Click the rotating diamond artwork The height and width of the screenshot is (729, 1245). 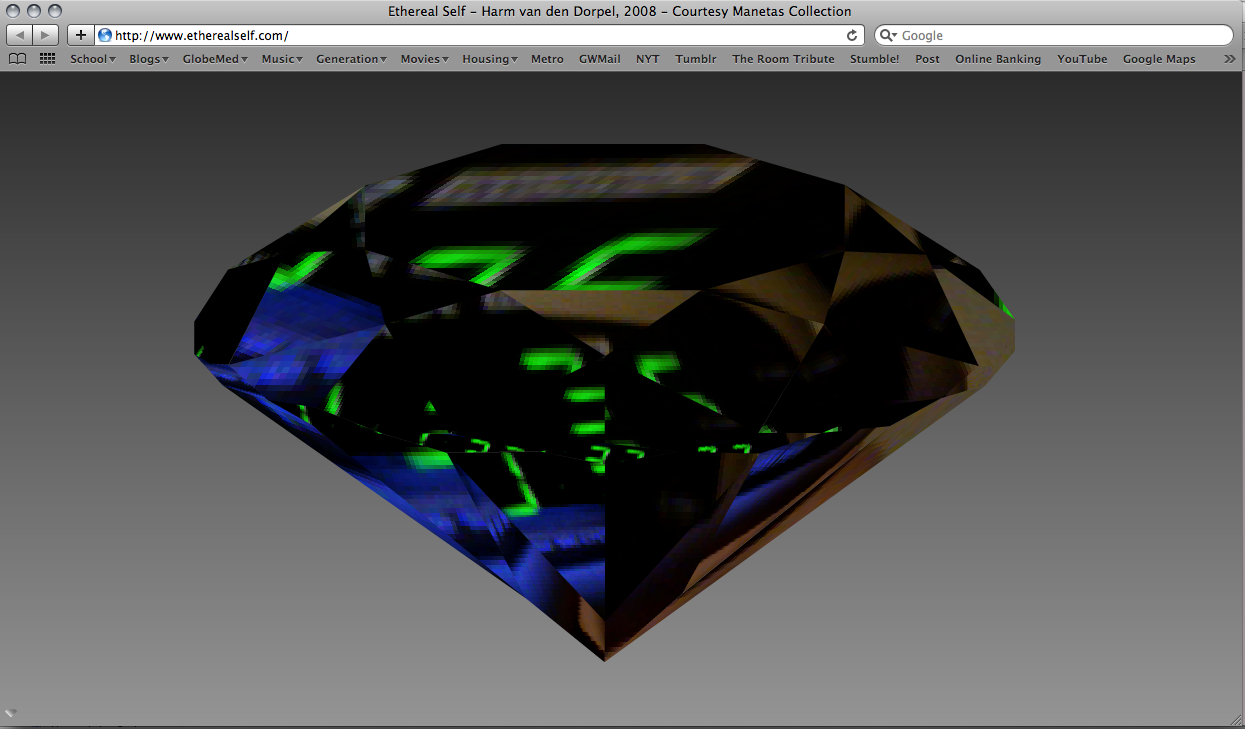point(604,400)
